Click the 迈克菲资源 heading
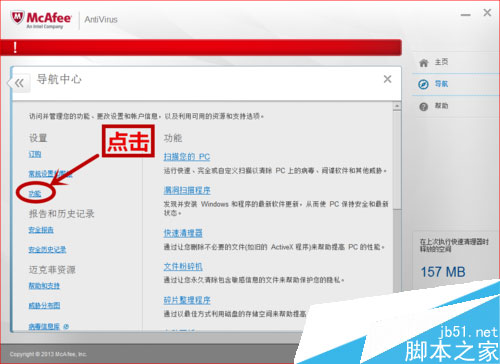Image resolution: width=500 pixels, height=364 pixels. (52, 269)
